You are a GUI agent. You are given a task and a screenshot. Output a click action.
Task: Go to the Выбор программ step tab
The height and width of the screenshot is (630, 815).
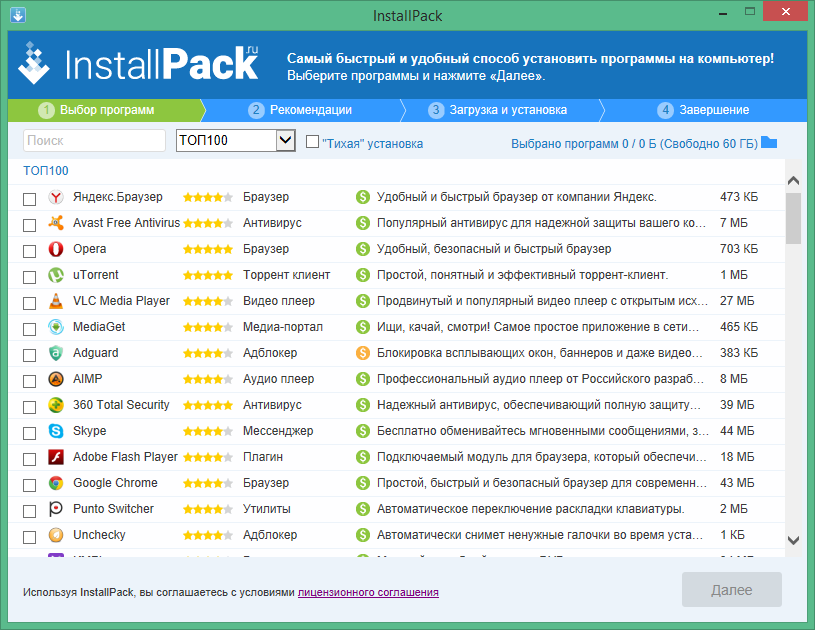point(107,110)
